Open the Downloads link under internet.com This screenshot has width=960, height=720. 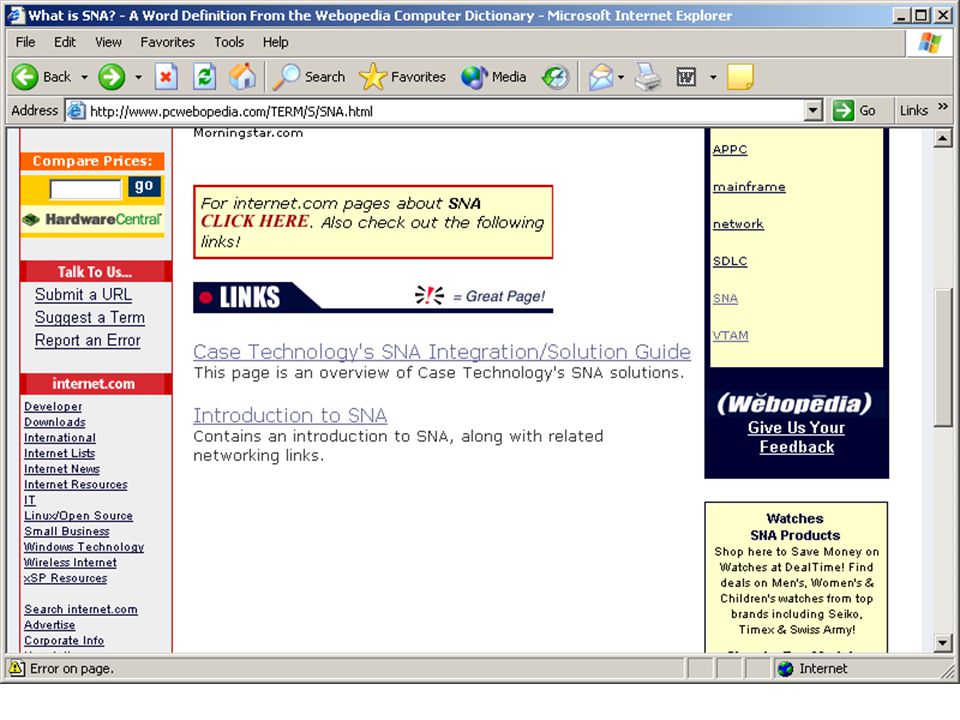(x=54, y=422)
